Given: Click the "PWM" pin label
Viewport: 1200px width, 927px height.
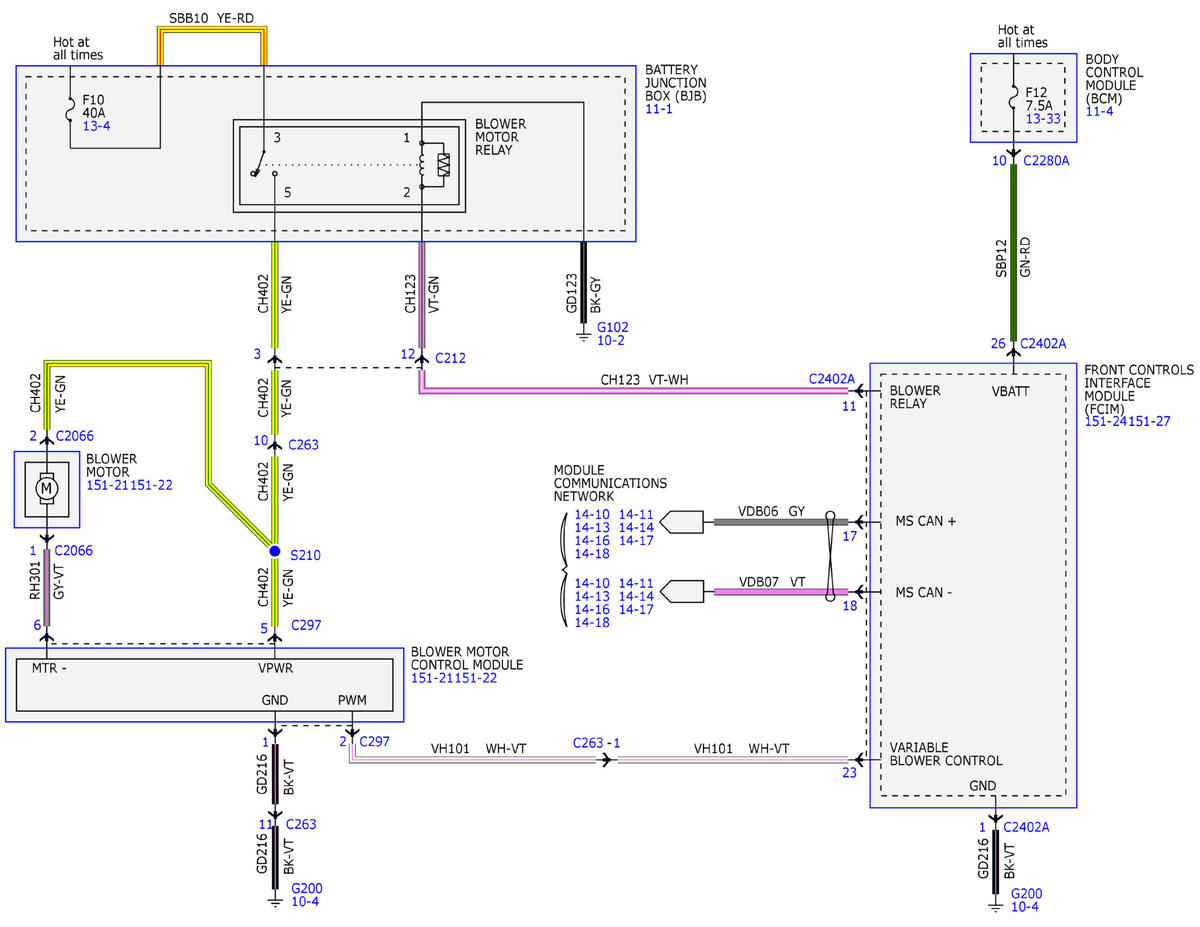Looking at the screenshot, I should pos(351,702).
